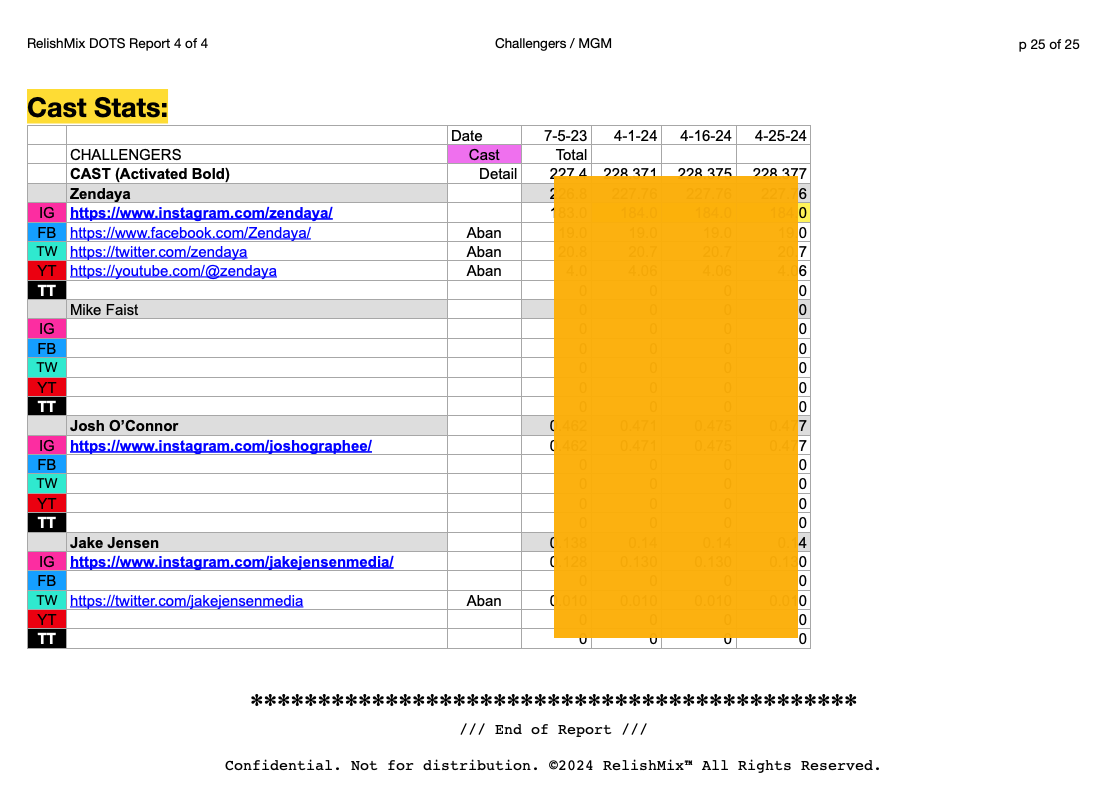Select the 'RelishMix DOTS Report 4 of 4' header text
Screen dimensions: 1120x806
point(117,44)
